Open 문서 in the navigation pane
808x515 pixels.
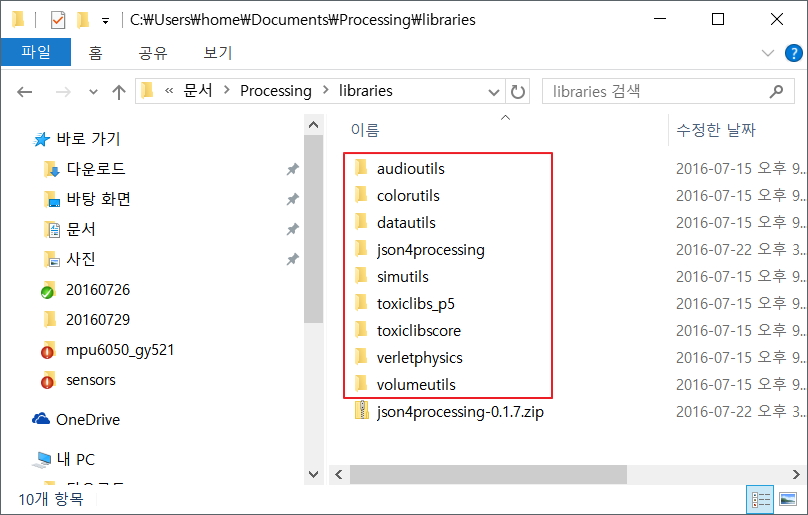point(80,229)
